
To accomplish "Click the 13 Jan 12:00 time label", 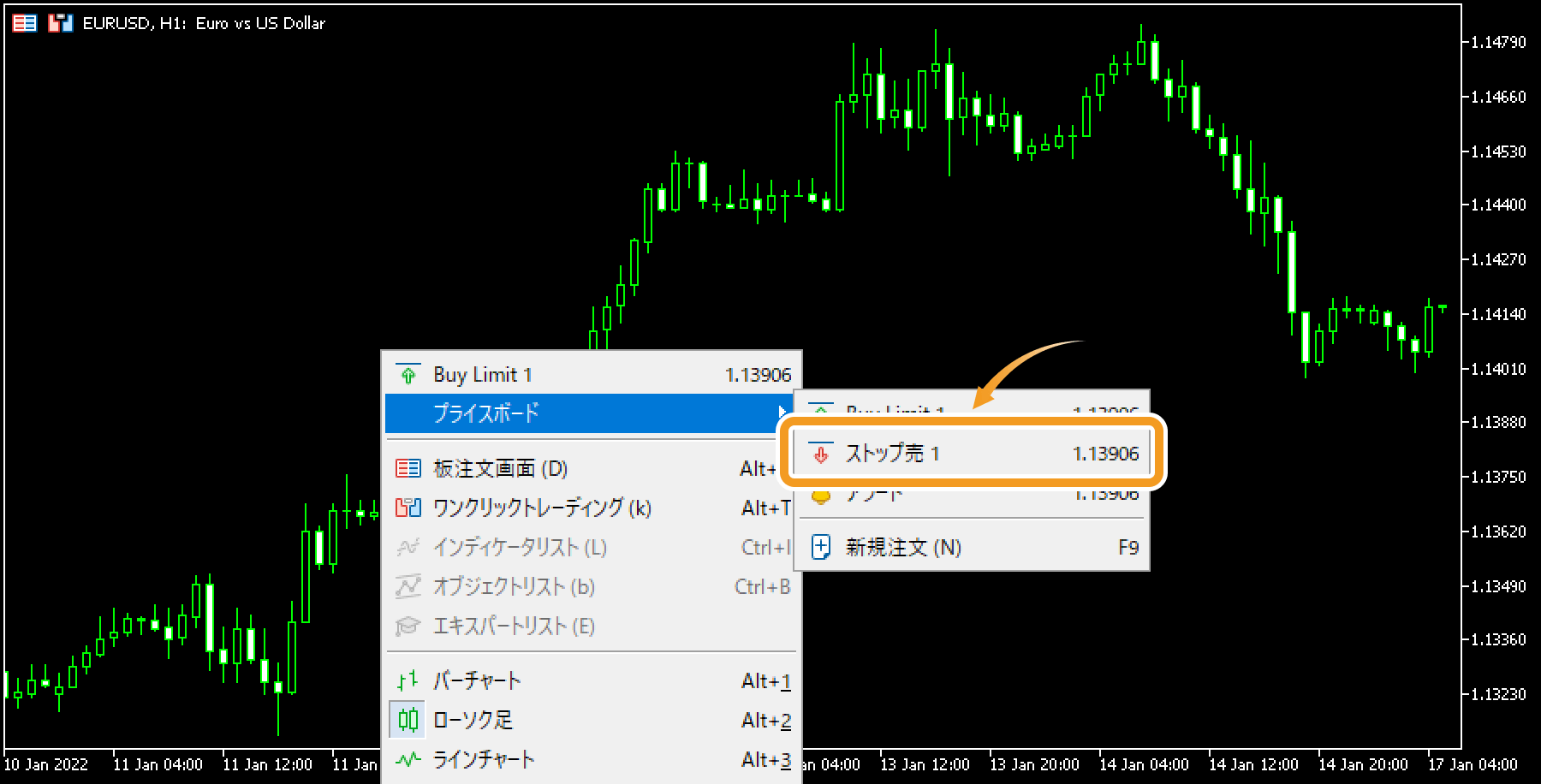I will [925, 764].
